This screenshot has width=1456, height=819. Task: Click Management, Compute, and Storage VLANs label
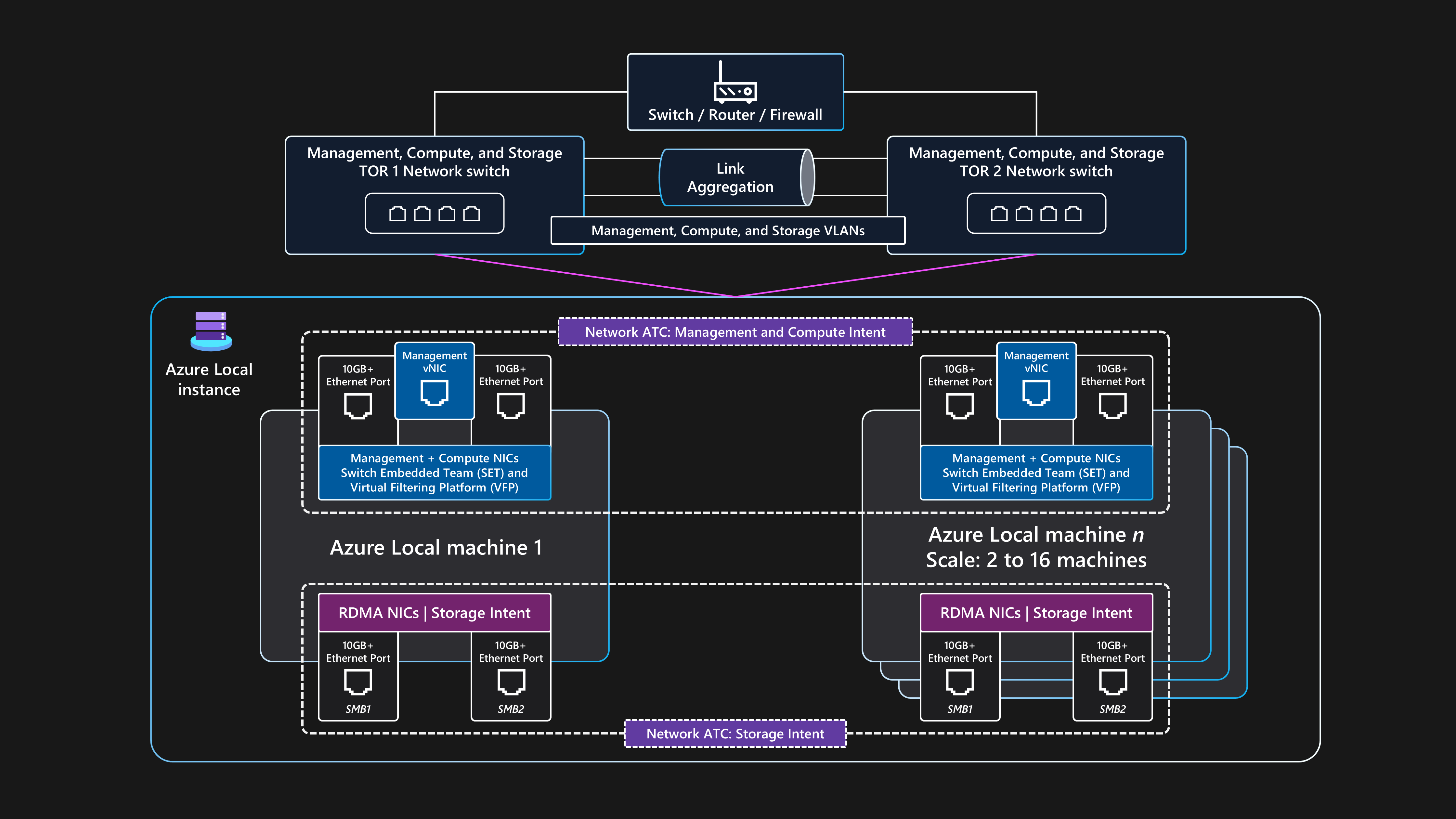[x=728, y=231]
